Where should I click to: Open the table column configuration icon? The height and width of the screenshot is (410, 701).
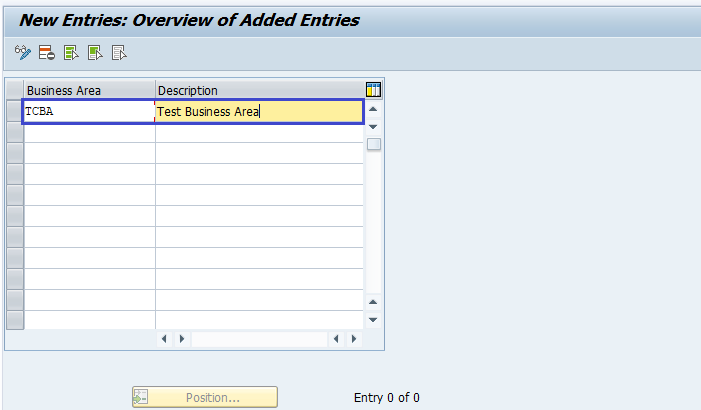[x=374, y=90]
